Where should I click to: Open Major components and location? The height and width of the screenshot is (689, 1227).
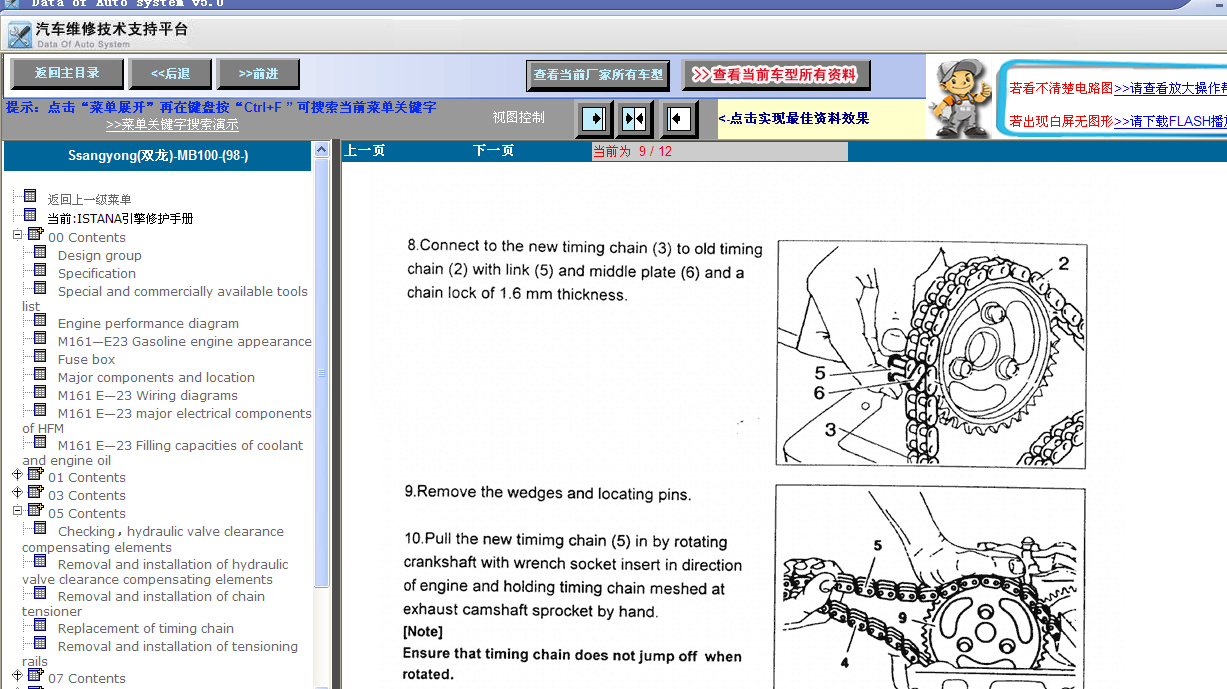(156, 377)
